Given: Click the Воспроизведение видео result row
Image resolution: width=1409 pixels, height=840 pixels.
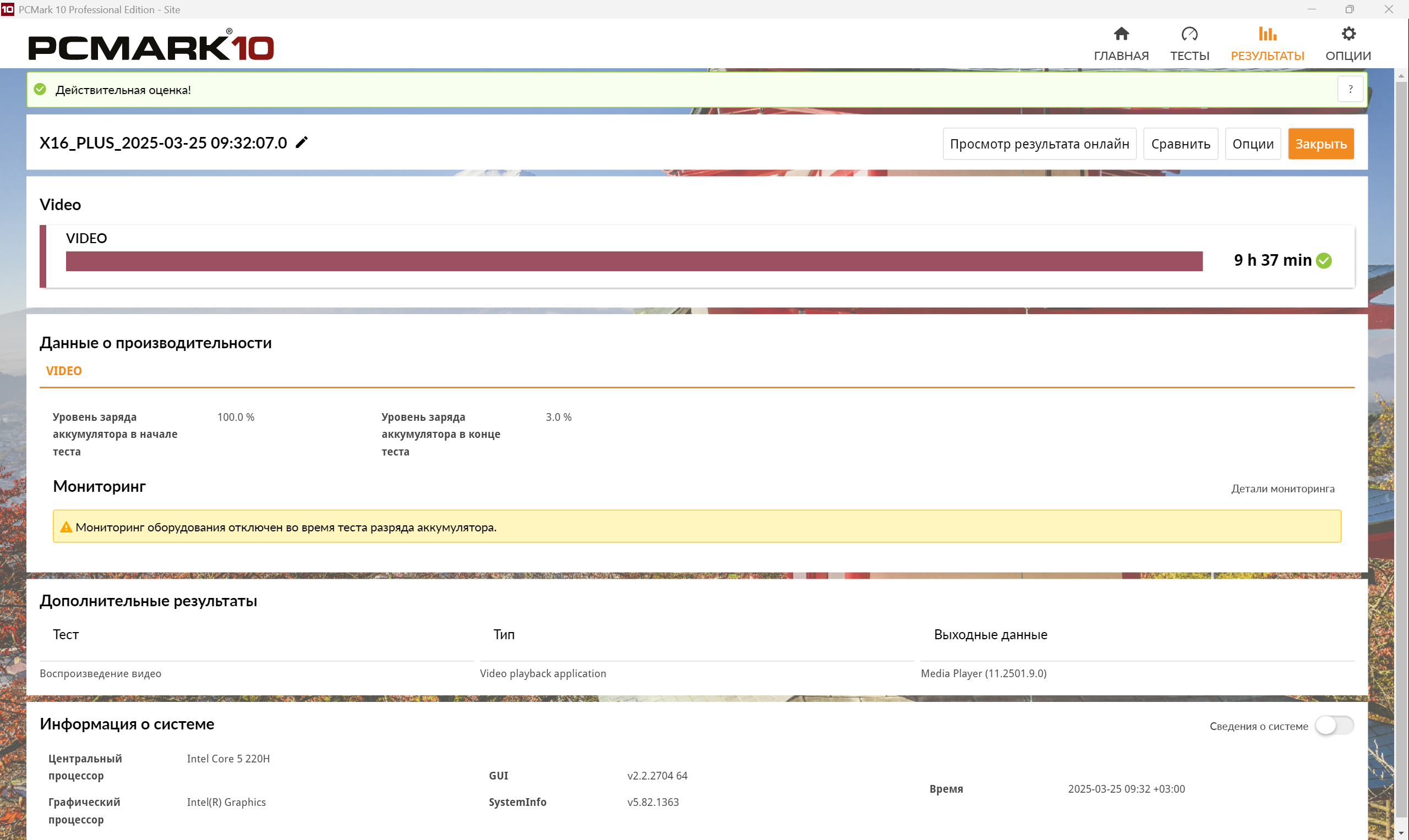Looking at the screenshot, I should pos(100,673).
